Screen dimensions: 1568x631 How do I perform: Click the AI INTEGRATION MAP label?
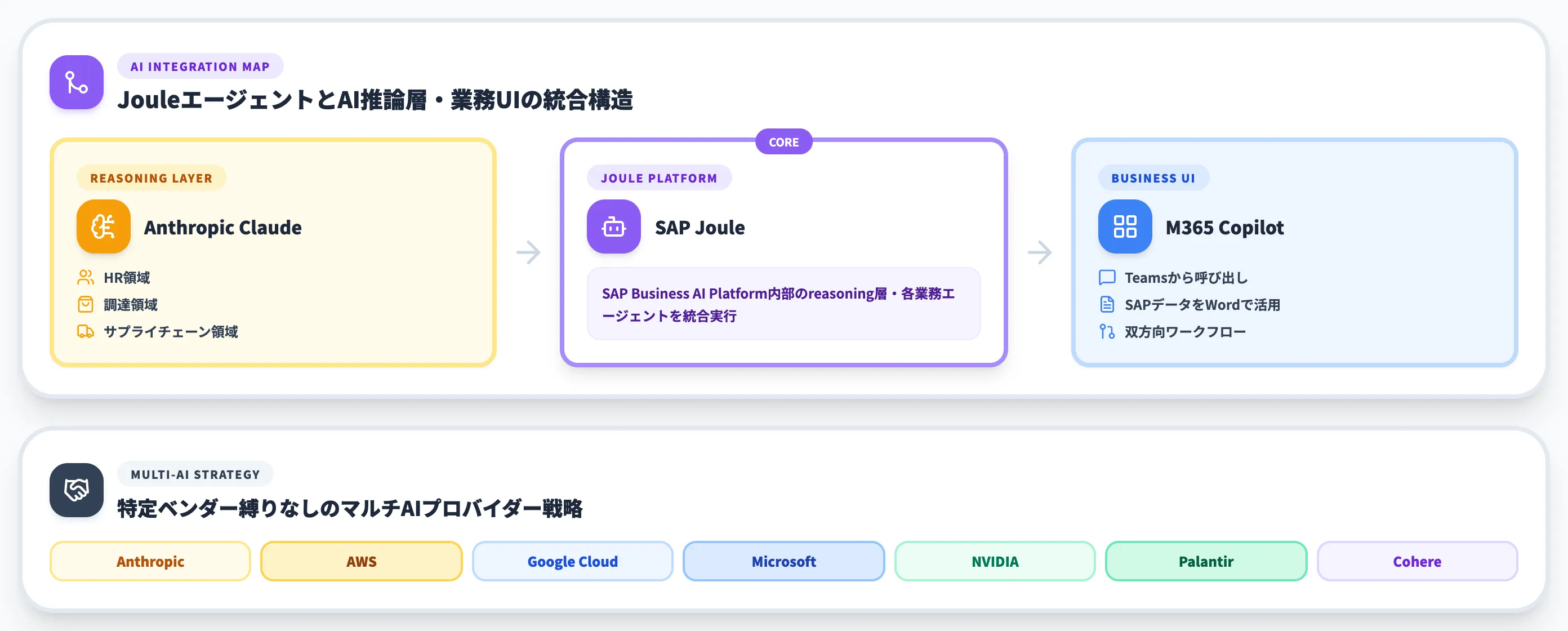201,66
